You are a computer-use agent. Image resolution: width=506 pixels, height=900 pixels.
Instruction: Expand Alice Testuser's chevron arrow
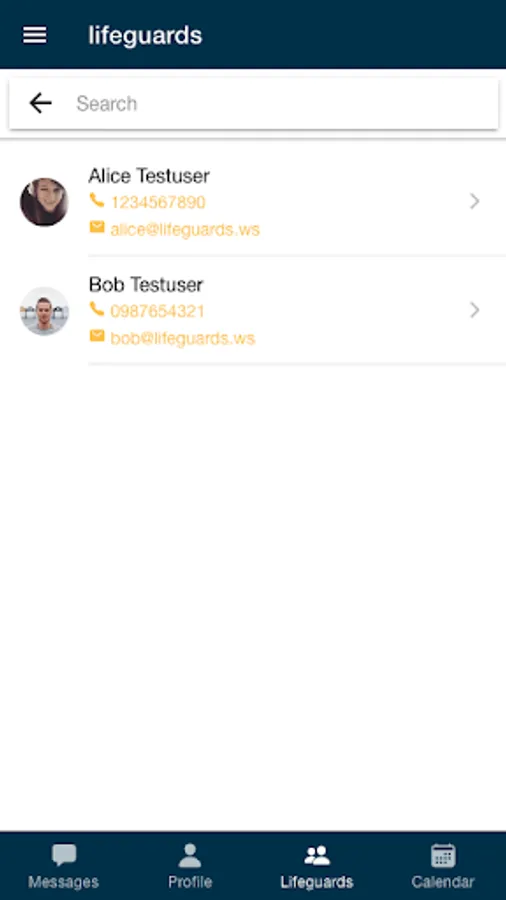474,201
